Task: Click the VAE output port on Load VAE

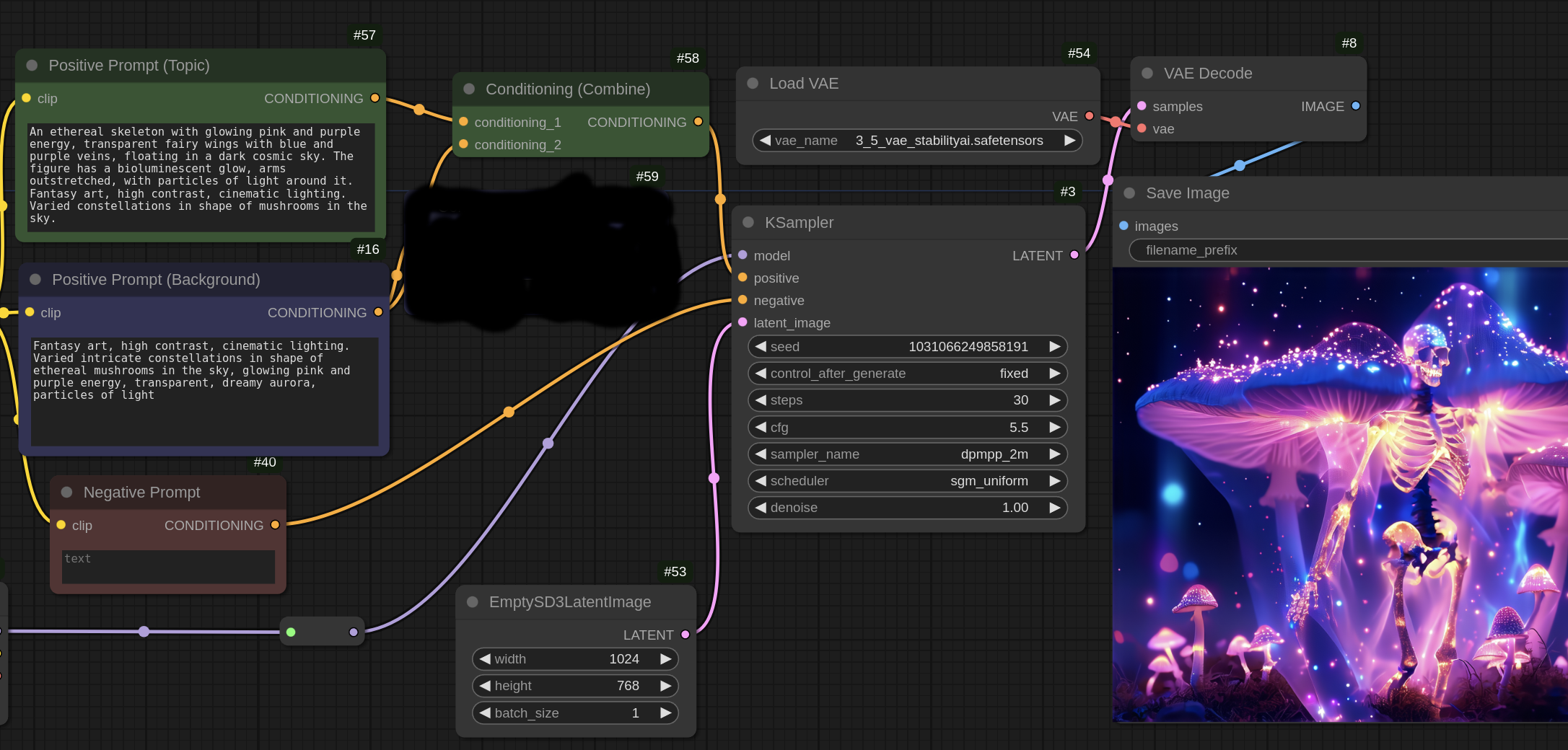Action: tap(1089, 116)
